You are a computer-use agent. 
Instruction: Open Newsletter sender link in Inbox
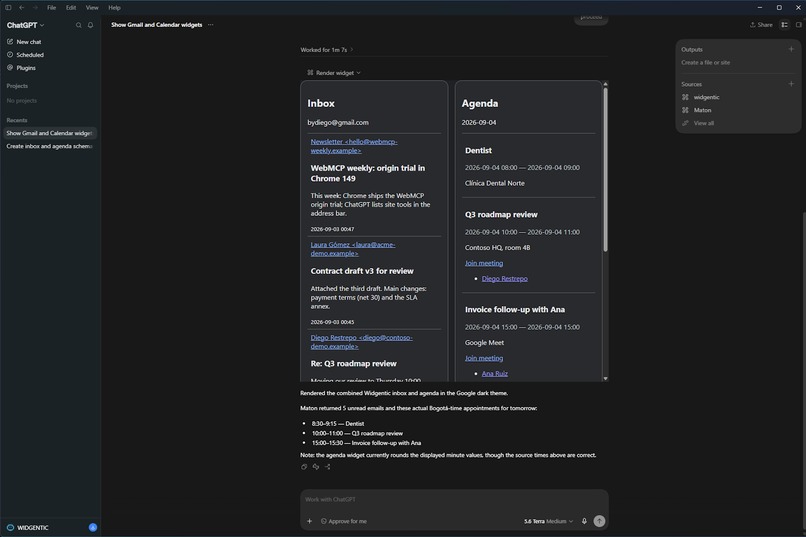pos(354,146)
